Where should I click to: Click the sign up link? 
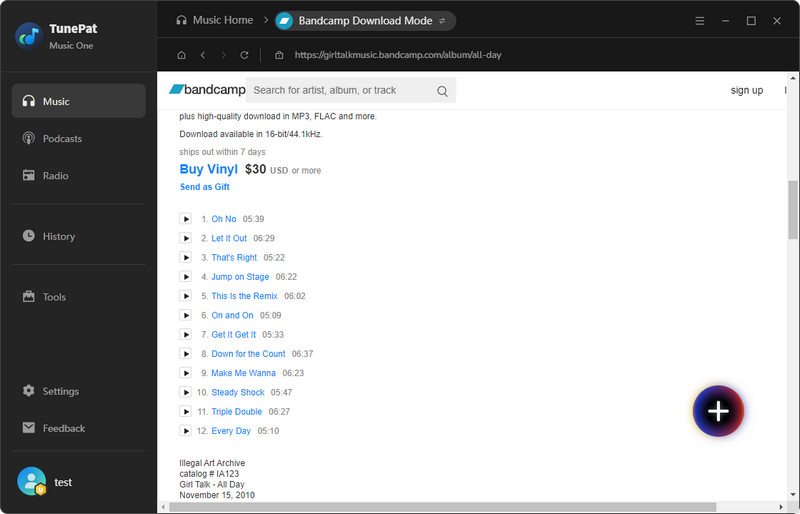pyautogui.click(x=746, y=90)
